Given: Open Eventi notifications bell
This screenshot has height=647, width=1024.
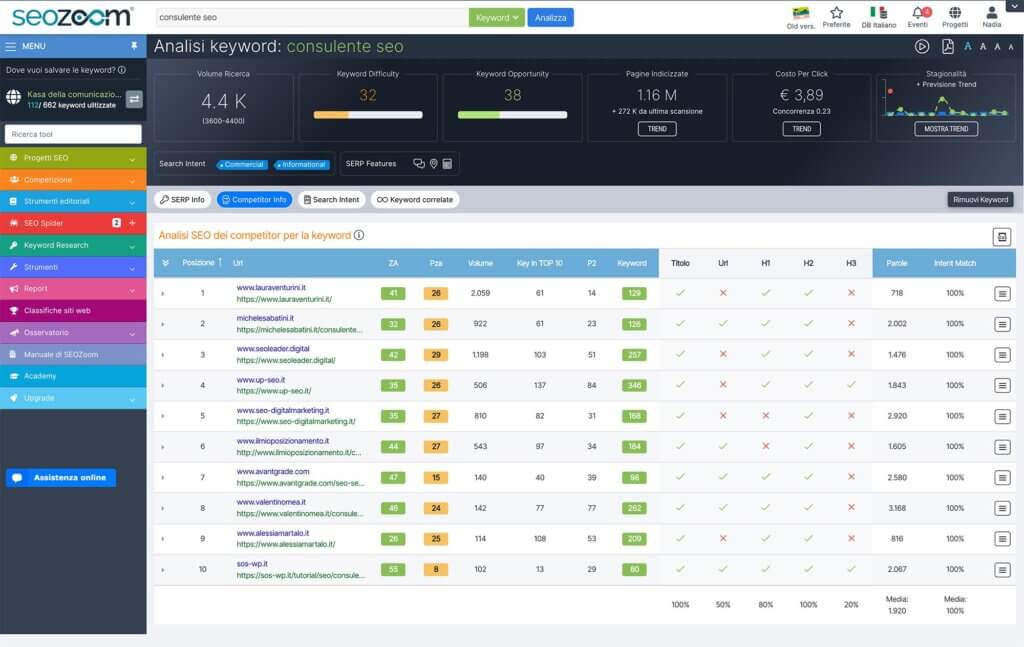Looking at the screenshot, I should click(917, 13).
